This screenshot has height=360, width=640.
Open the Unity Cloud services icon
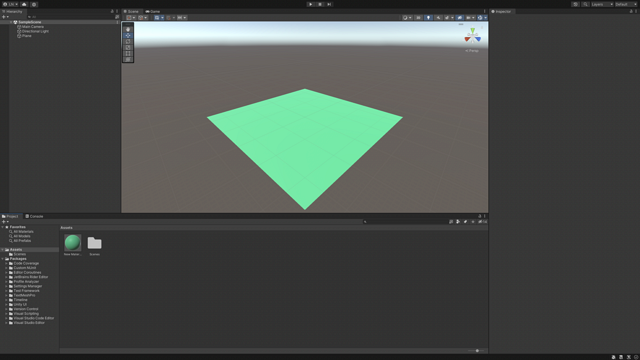pyautogui.click(x=24, y=4)
